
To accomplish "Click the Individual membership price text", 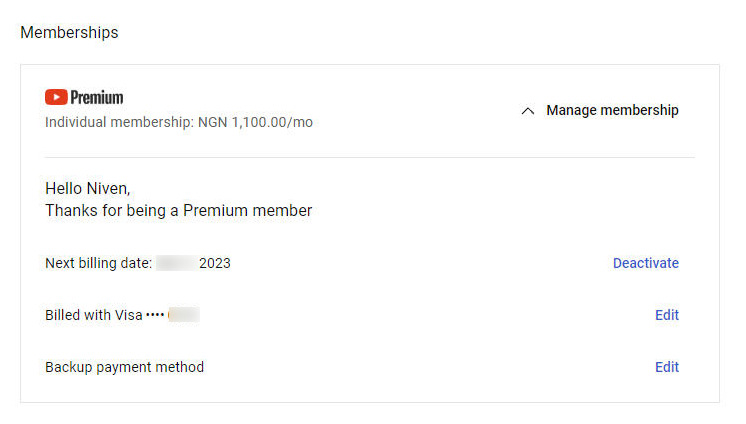I will 179,122.
